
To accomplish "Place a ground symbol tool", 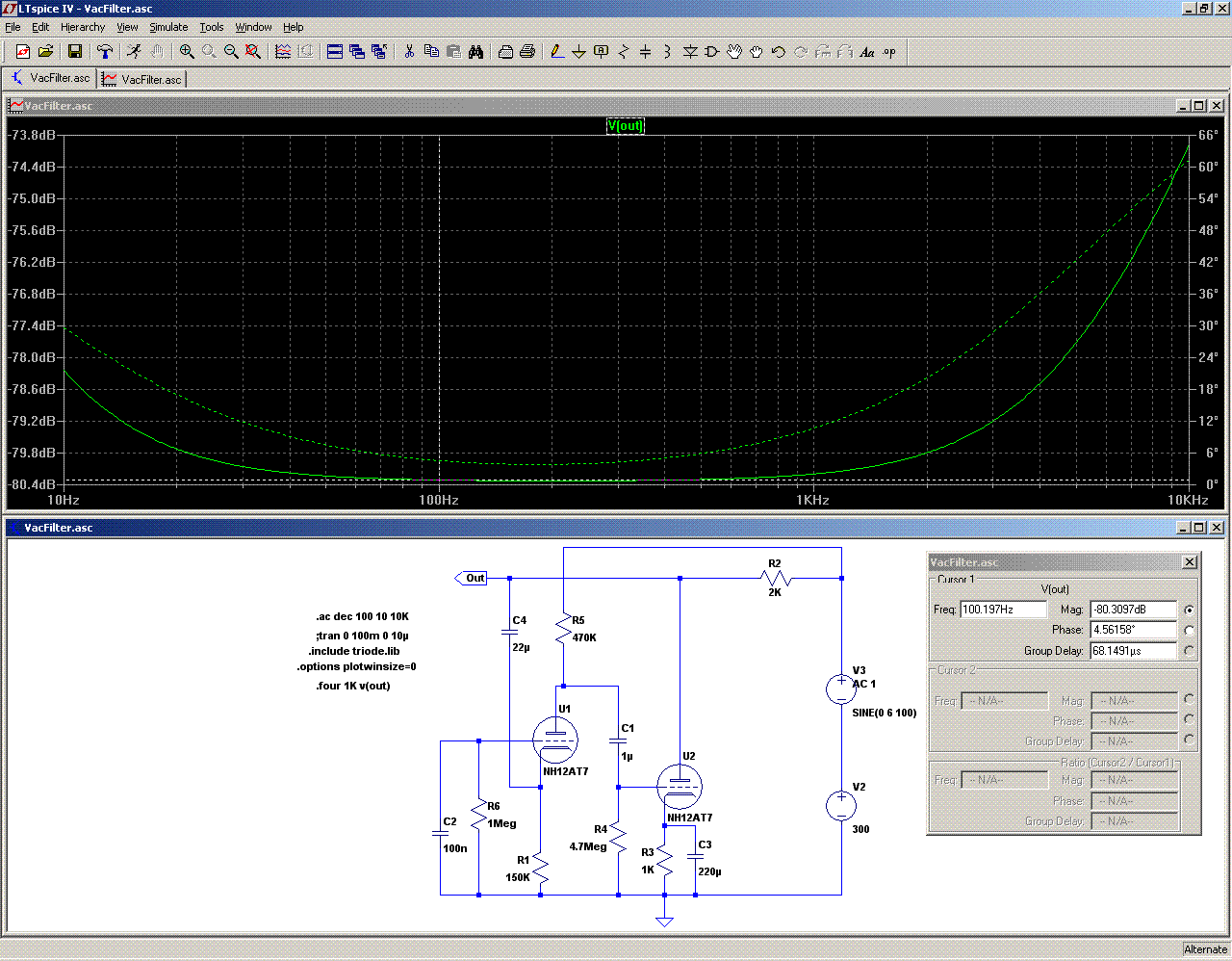I will pos(578,52).
